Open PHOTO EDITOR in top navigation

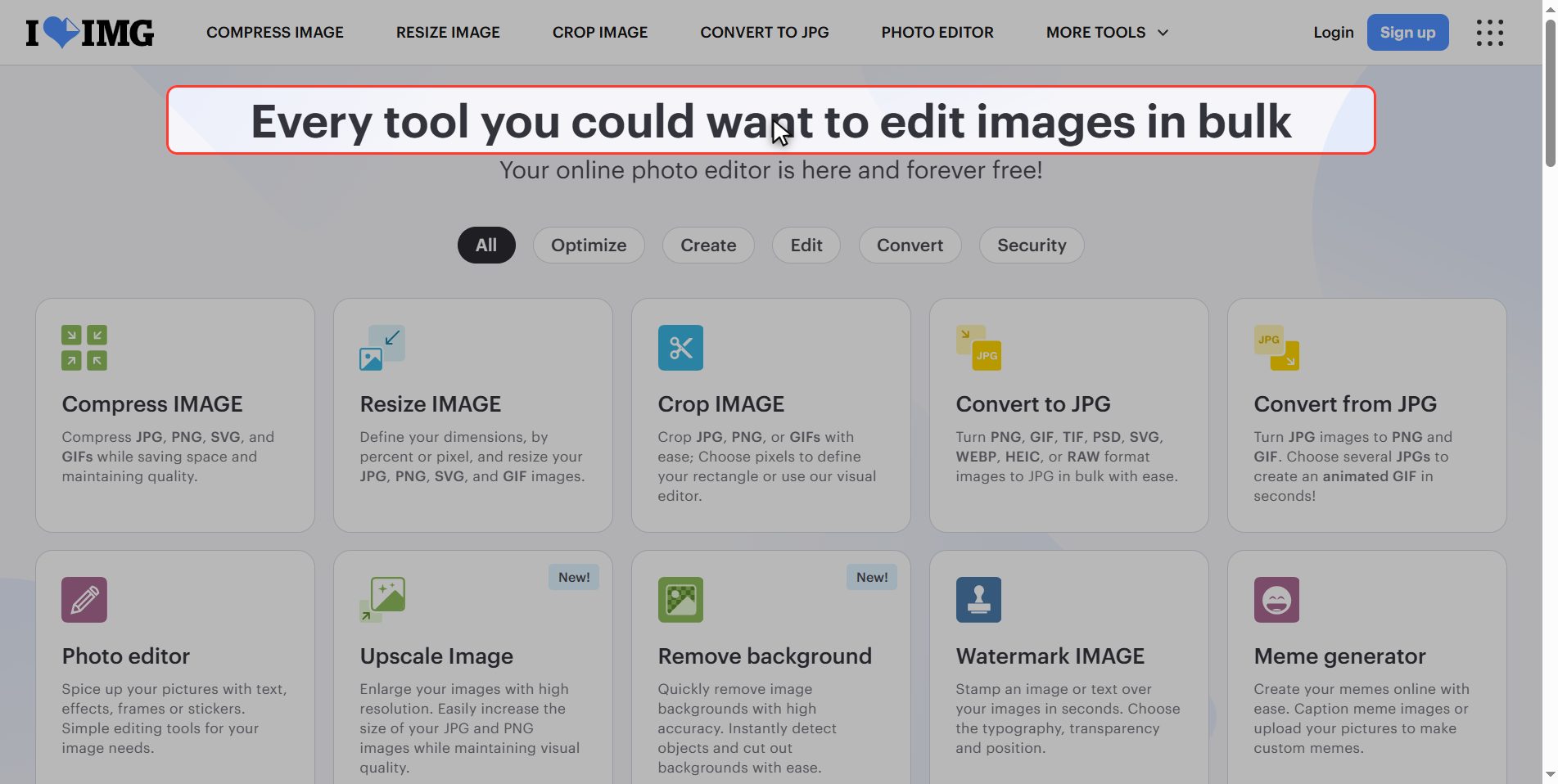coord(937,33)
